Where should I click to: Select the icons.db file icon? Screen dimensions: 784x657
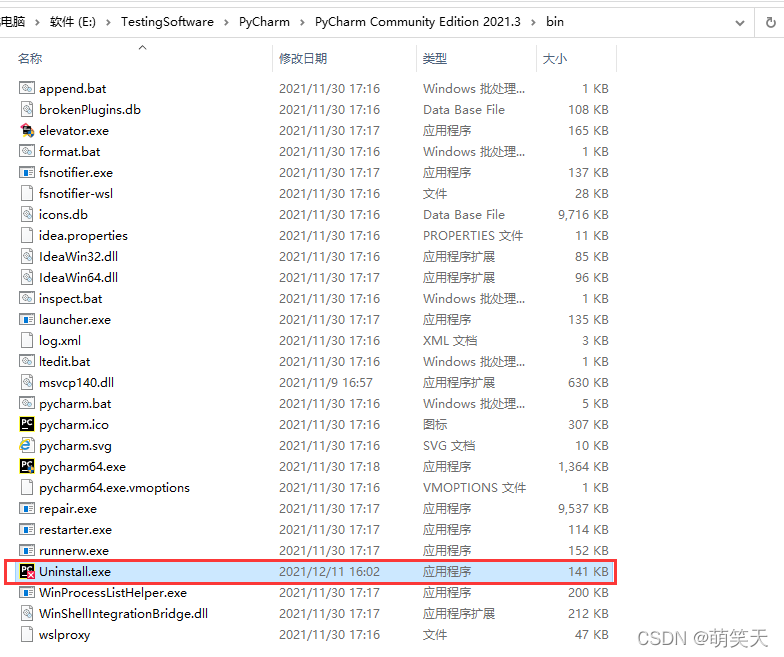click(x=27, y=214)
